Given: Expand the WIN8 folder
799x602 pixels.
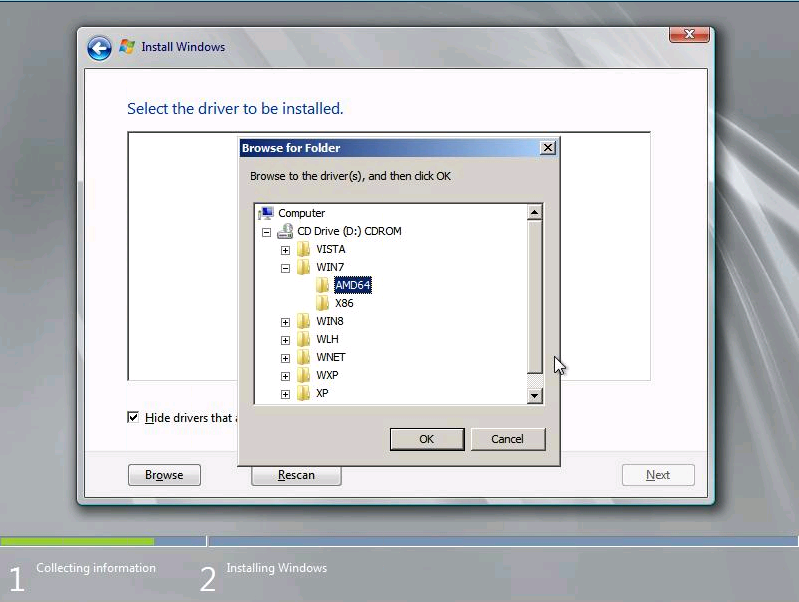Looking at the screenshot, I should 285,322.
